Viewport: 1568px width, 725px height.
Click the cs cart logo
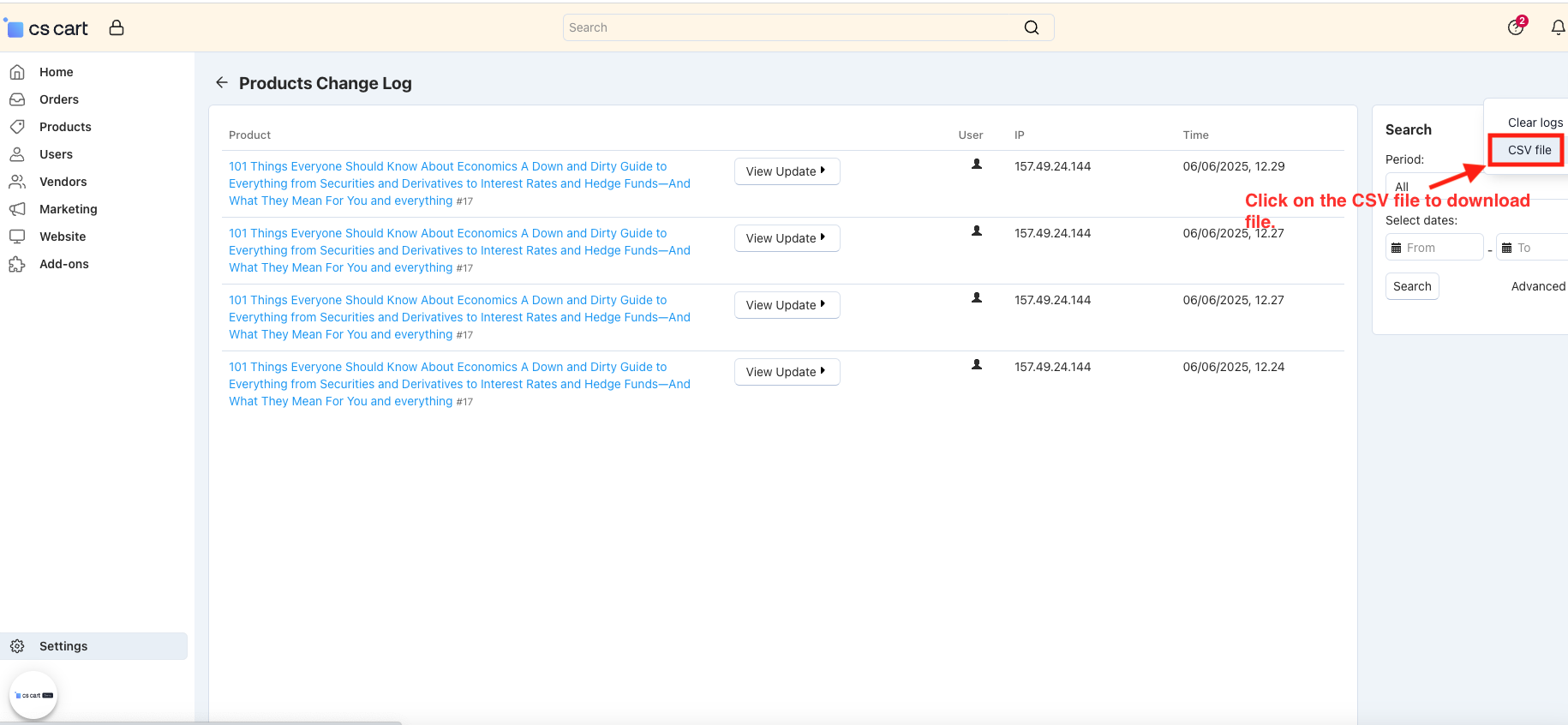pos(47,28)
